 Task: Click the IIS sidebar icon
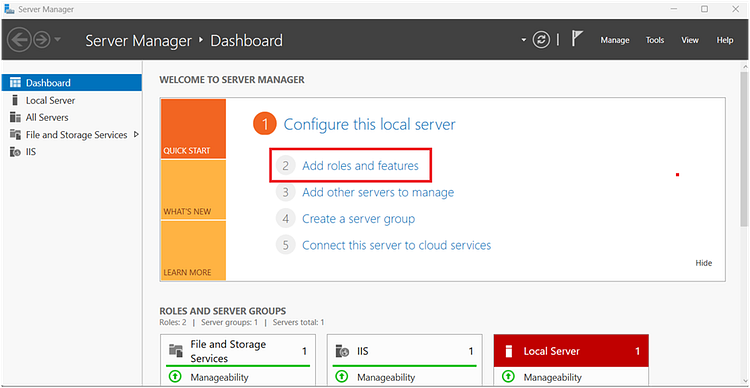click(15, 152)
